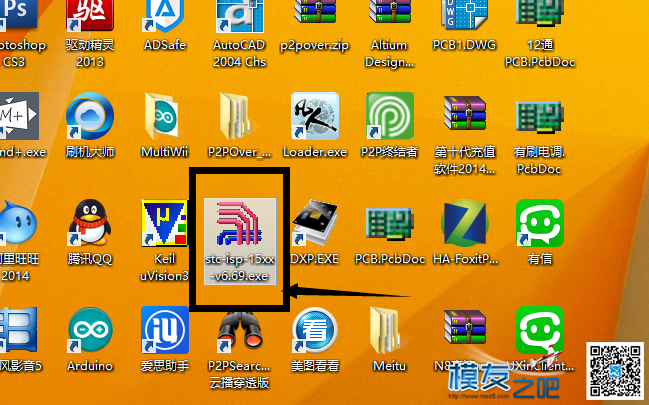Open the PCB1.DWG file
This screenshot has height=405, width=649.
464,14
